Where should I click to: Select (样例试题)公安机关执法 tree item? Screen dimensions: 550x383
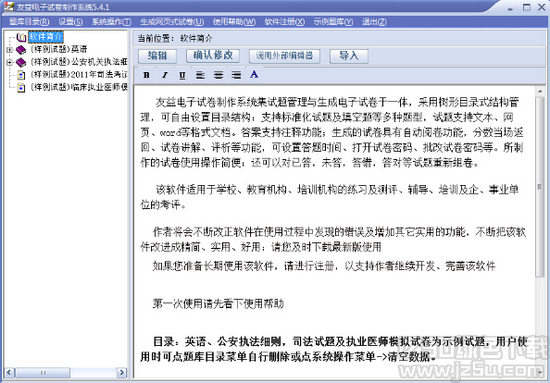tap(79, 62)
